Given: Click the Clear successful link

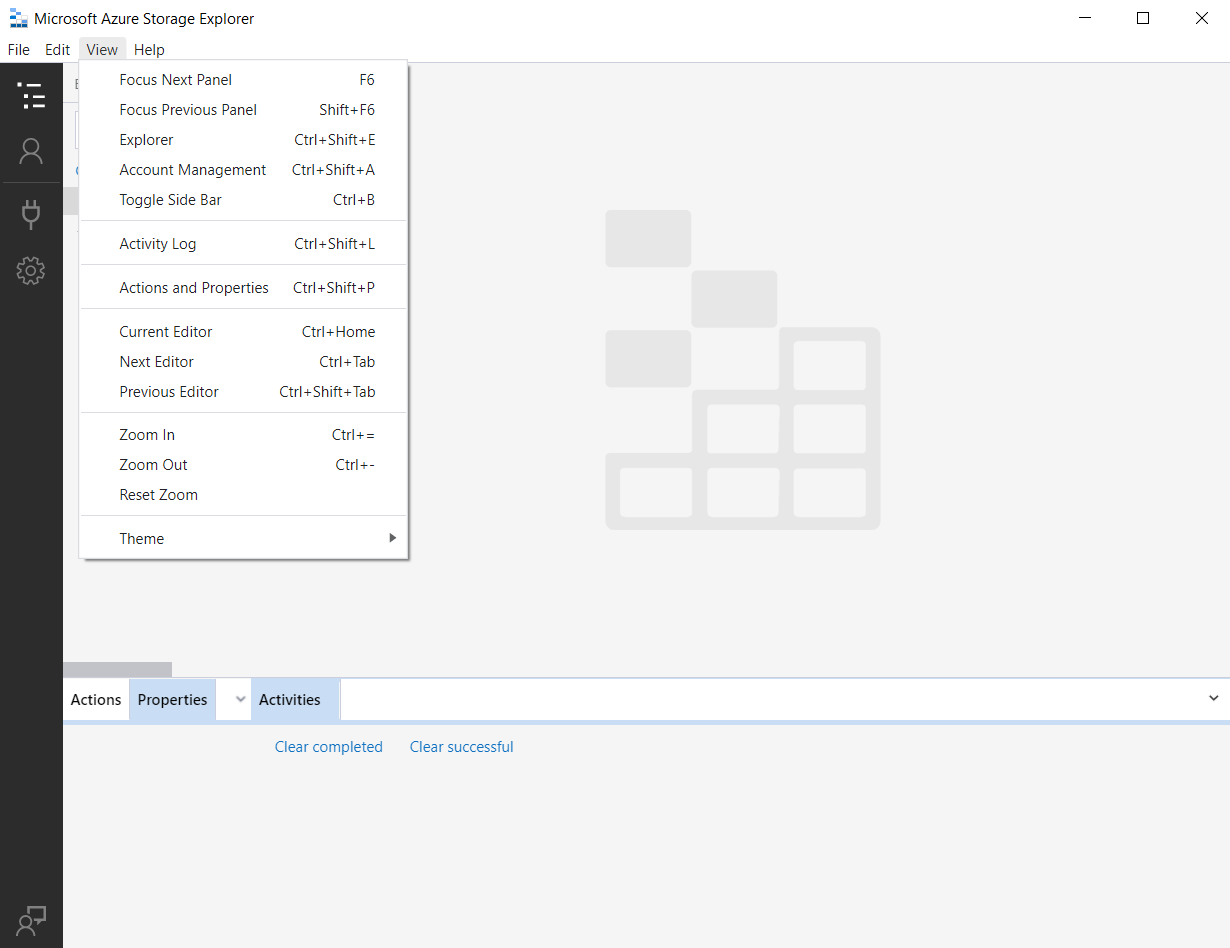Looking at the screenshot, I should click(461, 746).
